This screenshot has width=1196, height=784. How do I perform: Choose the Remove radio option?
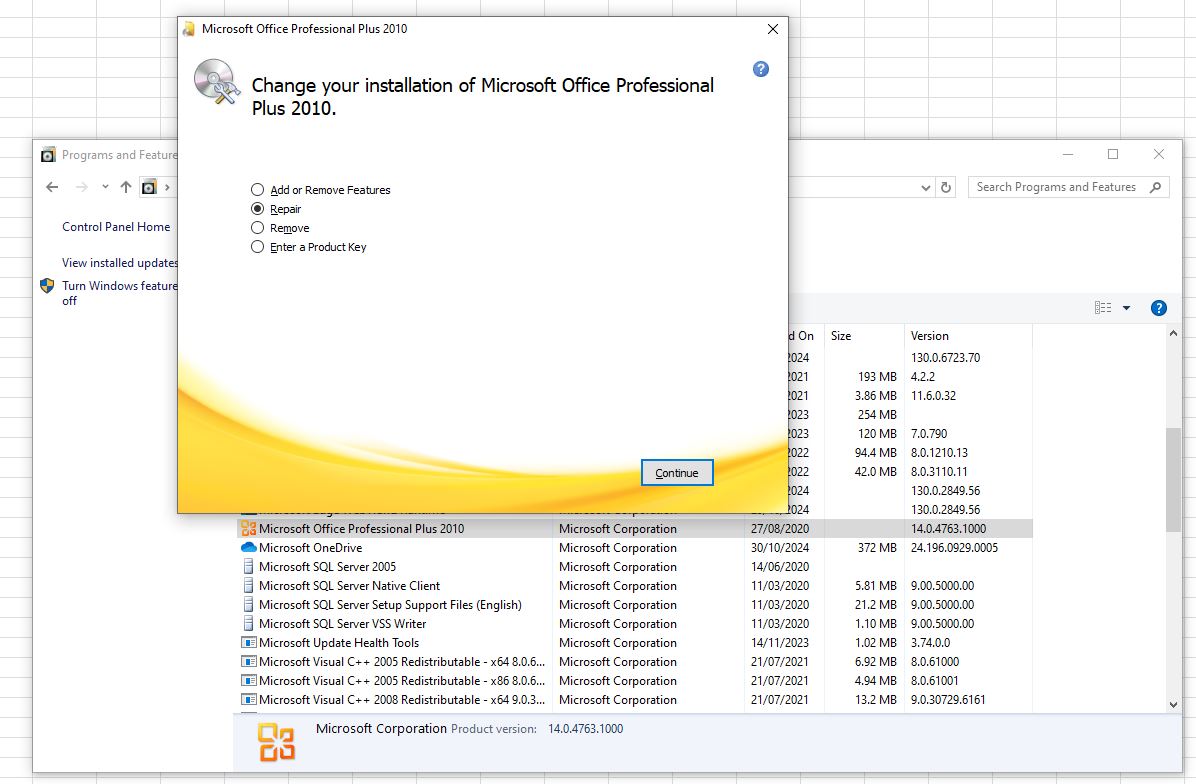pos(258,228)
